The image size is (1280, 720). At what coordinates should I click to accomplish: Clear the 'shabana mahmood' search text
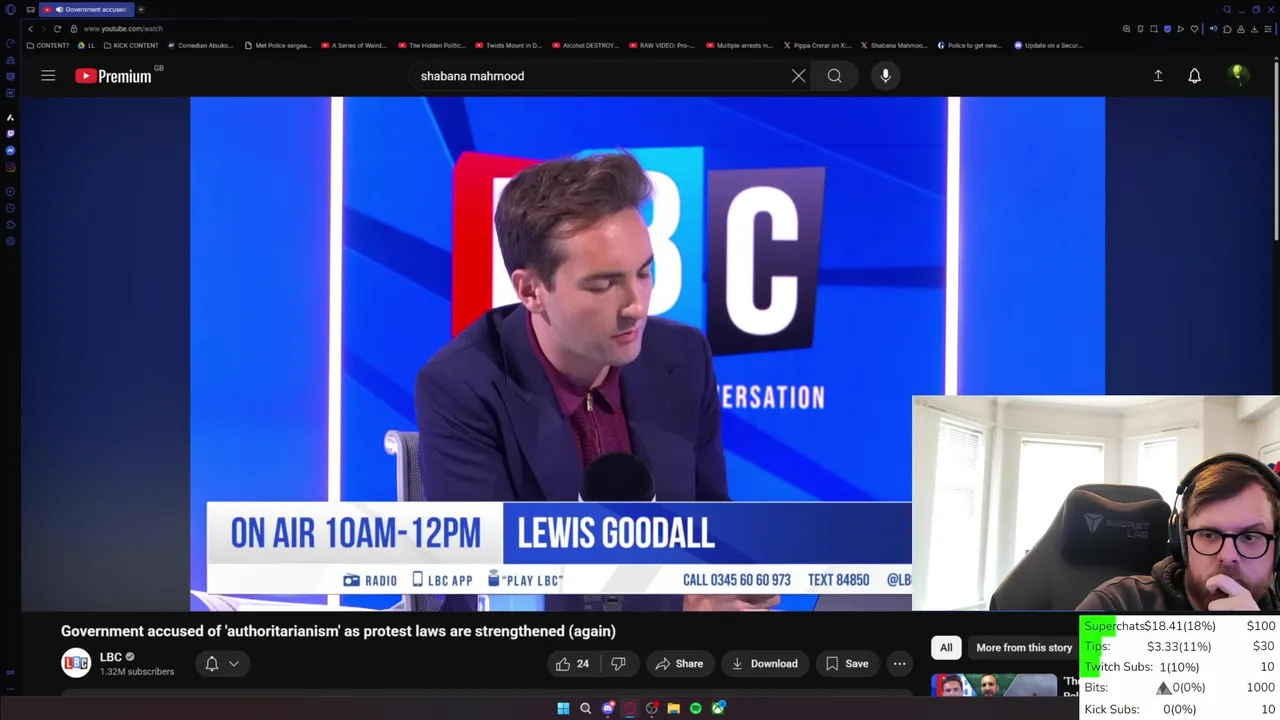(x=798, y=76)
